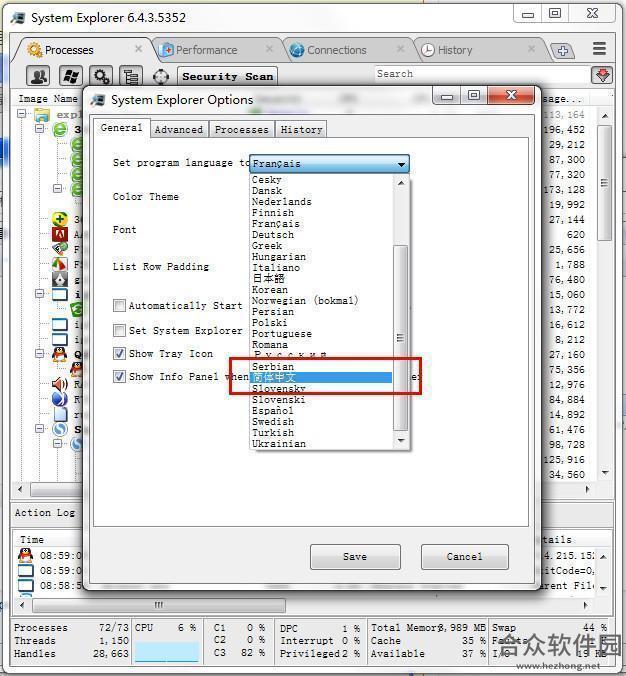Screen dimensions: 626x676
Task: Click the red down arrow beside Search
Action: click(602, 75)
